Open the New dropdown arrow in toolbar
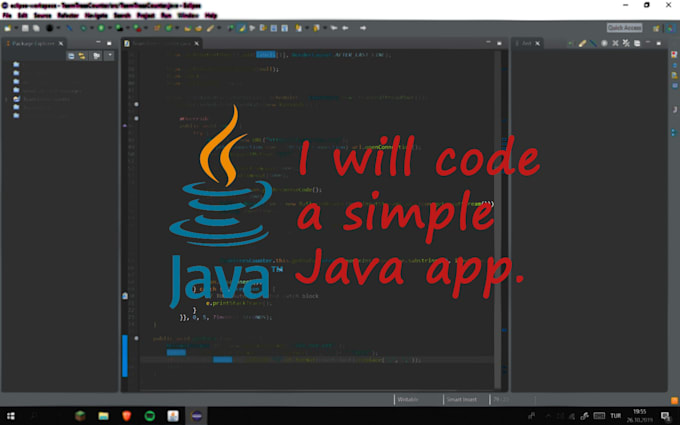This screenshot has width=680, height=425. [16, 28]
